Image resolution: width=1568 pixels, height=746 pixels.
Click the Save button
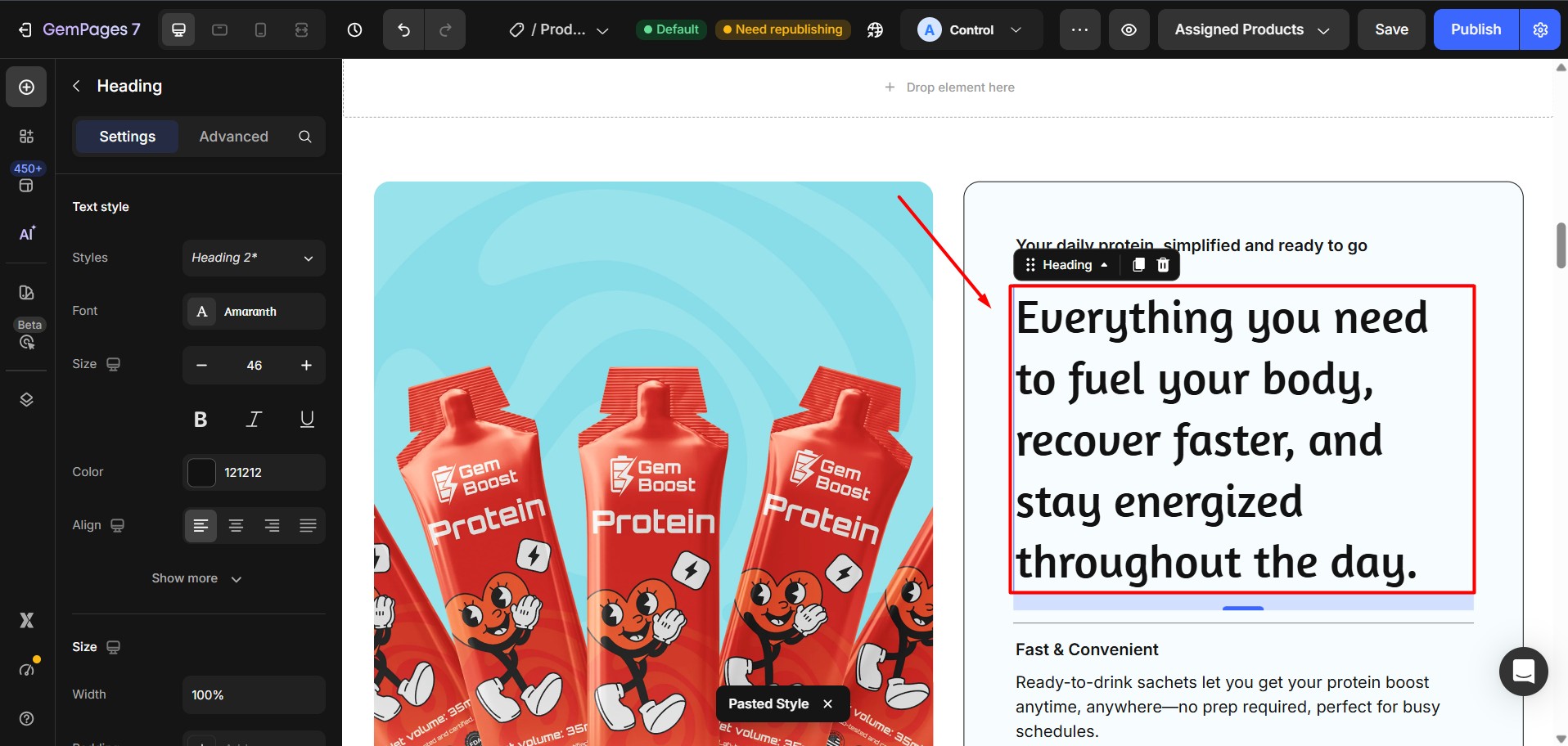1391,30
